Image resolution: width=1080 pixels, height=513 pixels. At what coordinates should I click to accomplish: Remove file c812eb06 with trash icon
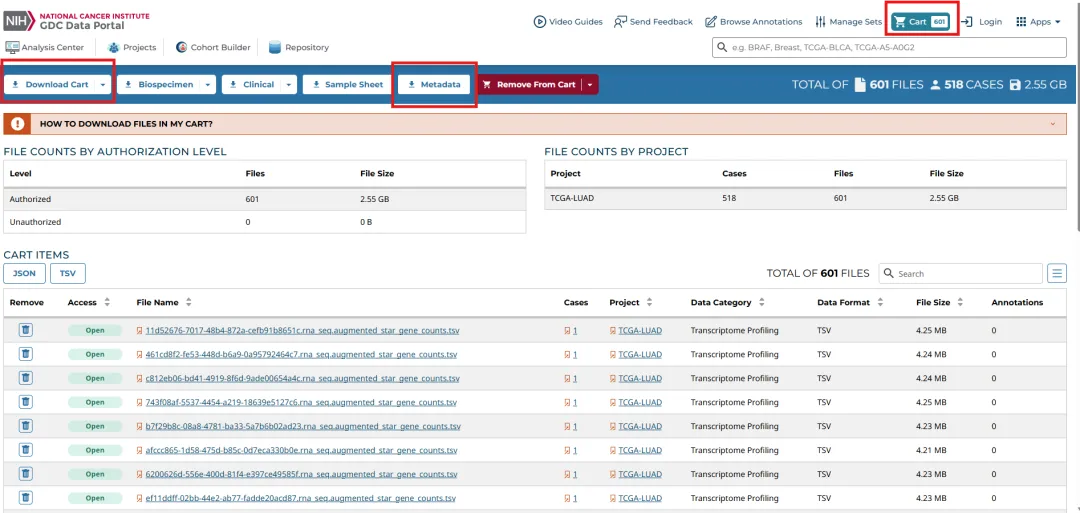[25, 378]
